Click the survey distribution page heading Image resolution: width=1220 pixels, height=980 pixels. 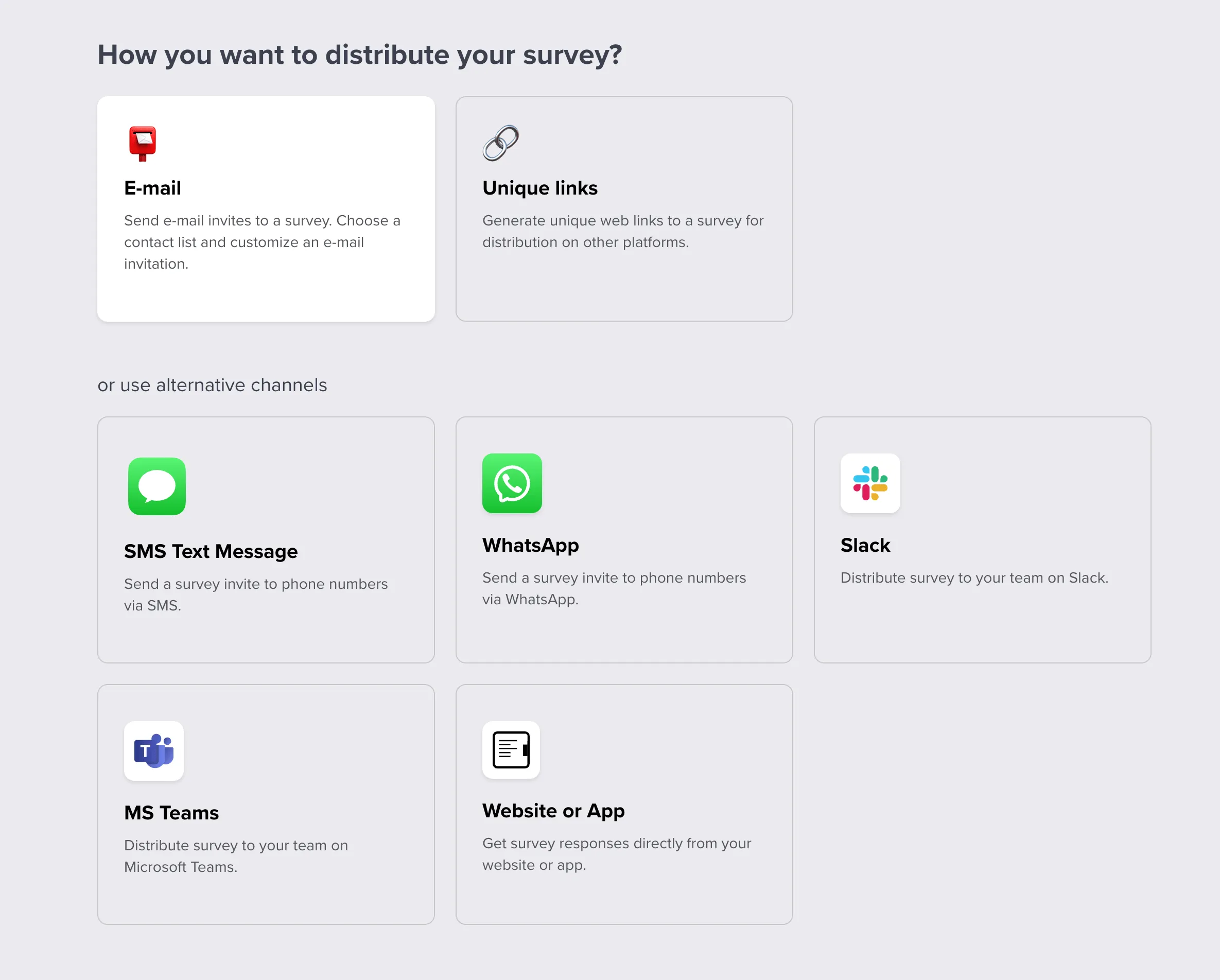(360, 55)
